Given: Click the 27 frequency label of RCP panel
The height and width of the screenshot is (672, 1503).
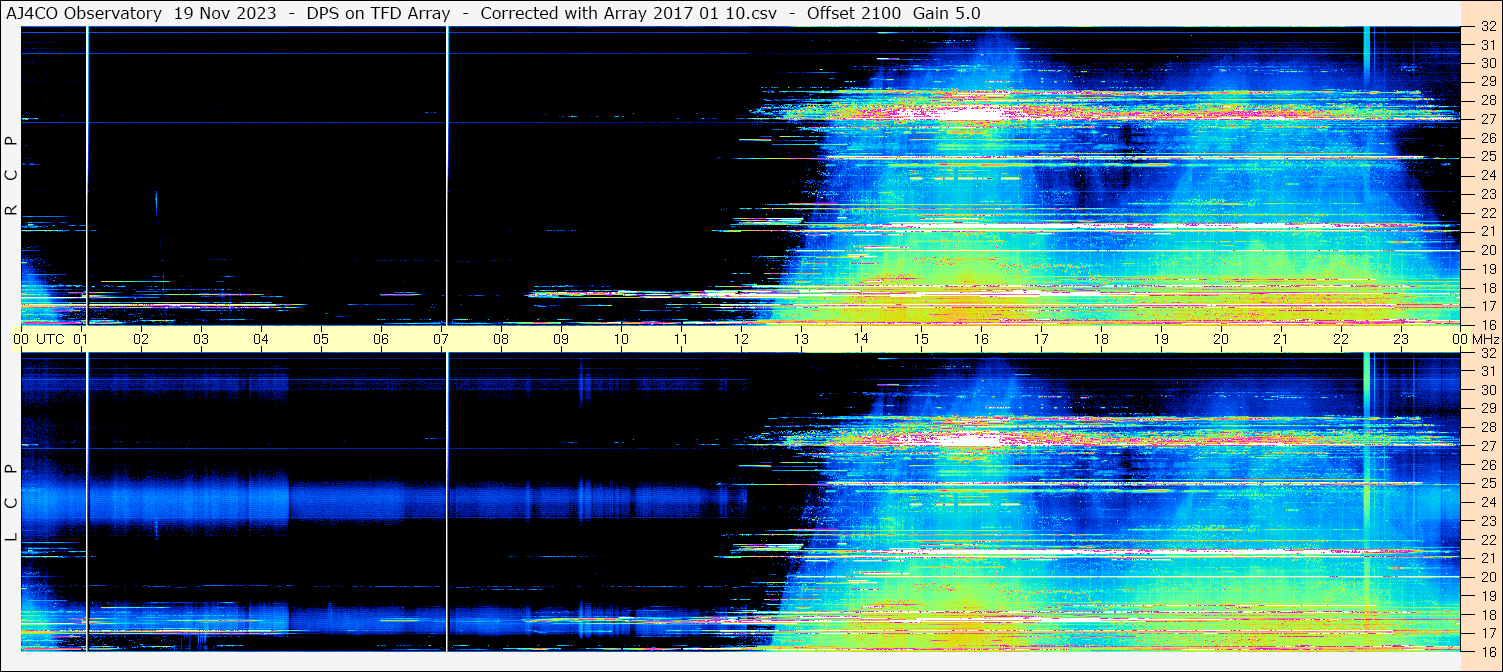Looking at the screenshot, I should click(x=1487, y=119).
